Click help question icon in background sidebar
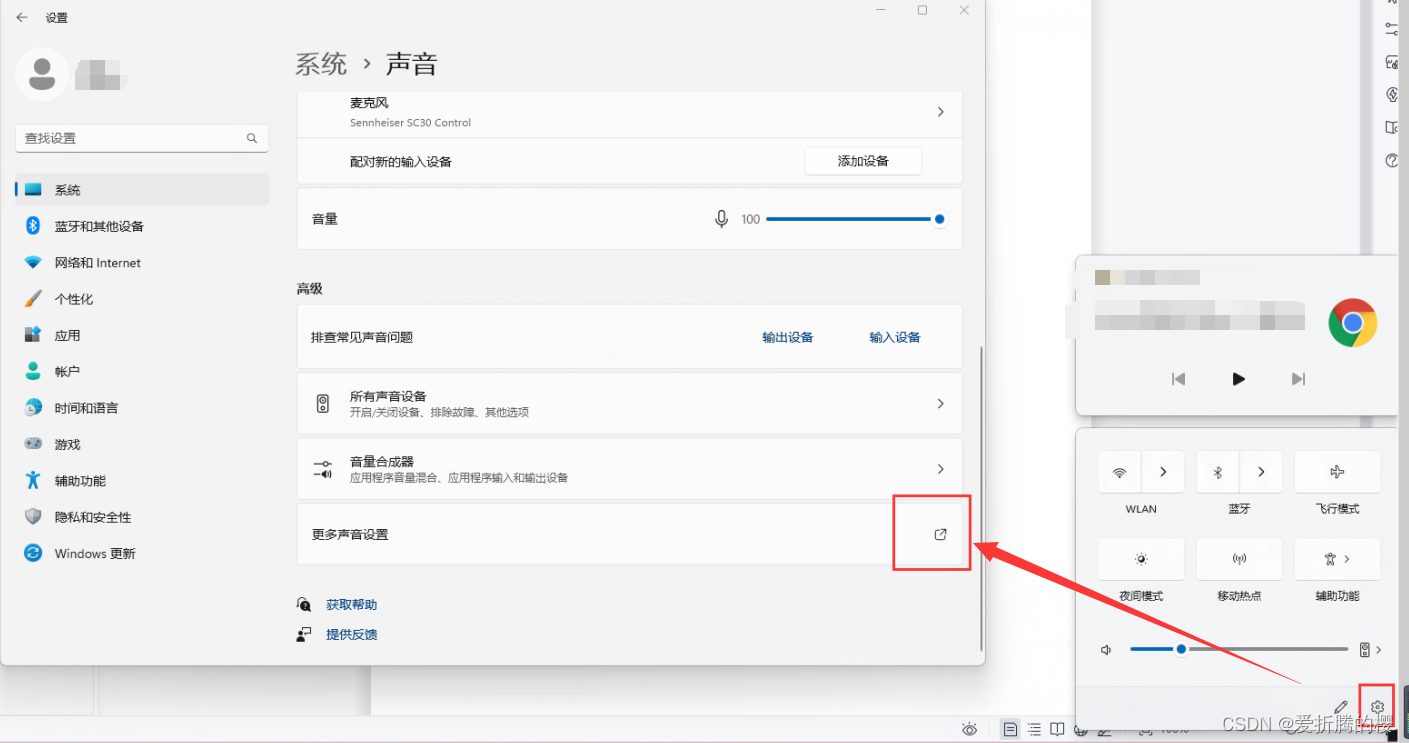 coord(1391,160)
